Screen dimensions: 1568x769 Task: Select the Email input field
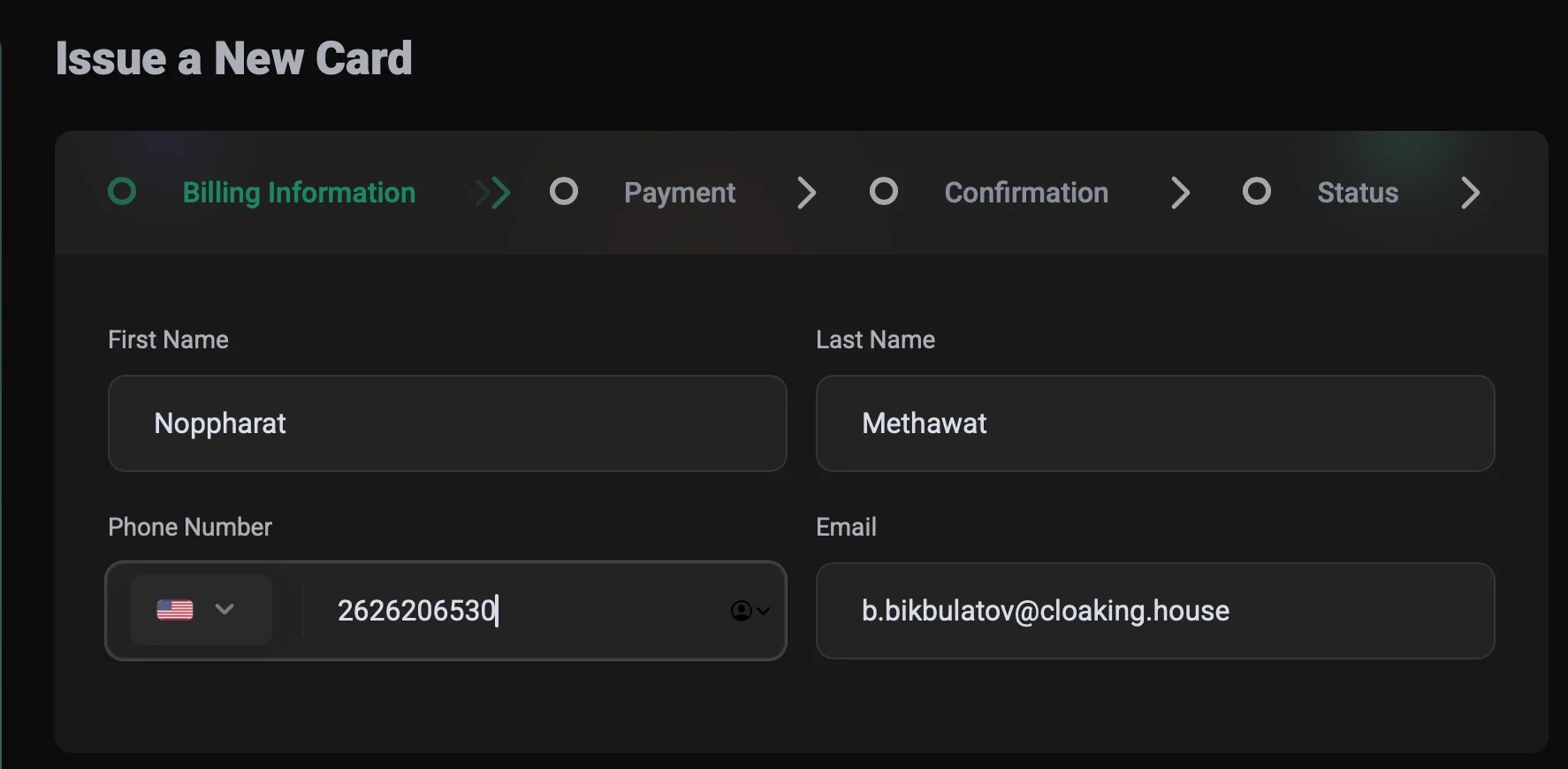[x=1154, y=611]
